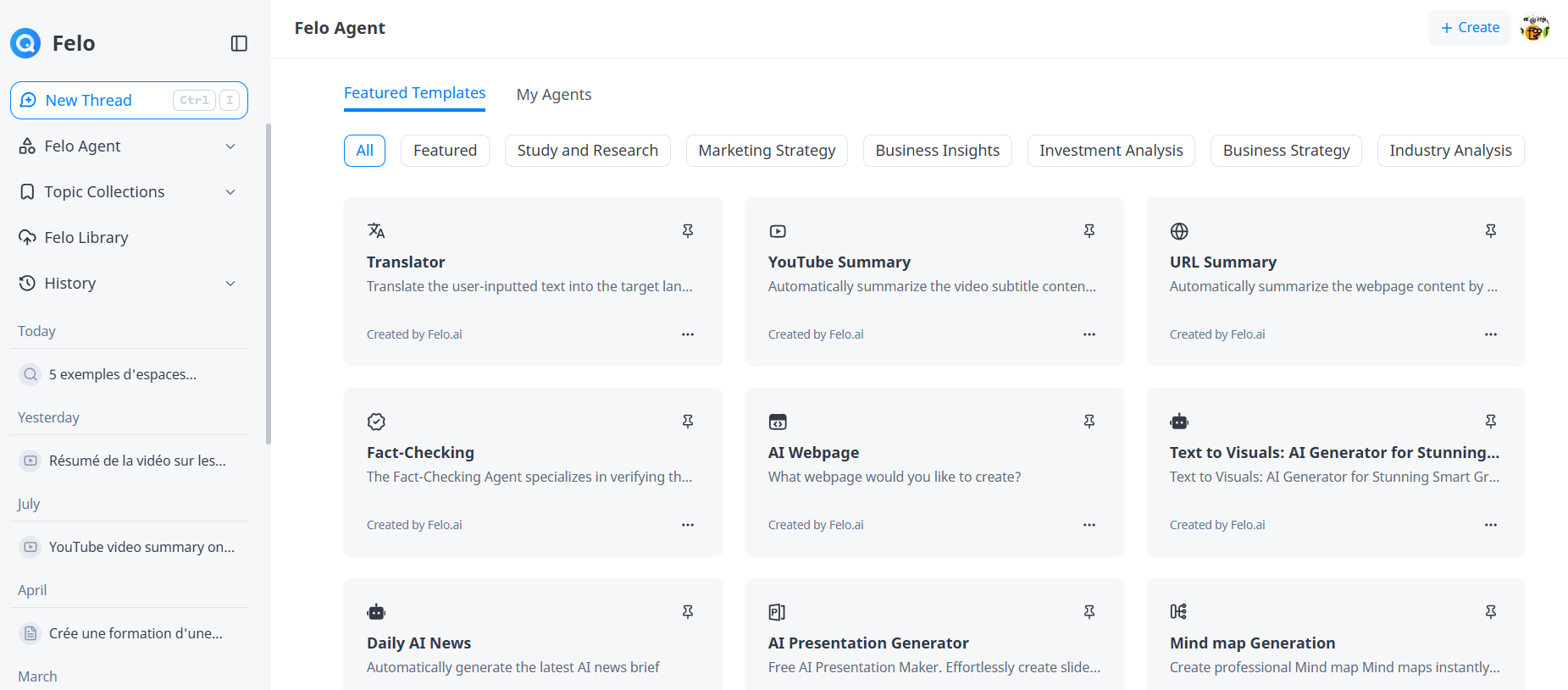Pin the YouTube Summary template
1568x690 pixels.
pos(1089,231)
